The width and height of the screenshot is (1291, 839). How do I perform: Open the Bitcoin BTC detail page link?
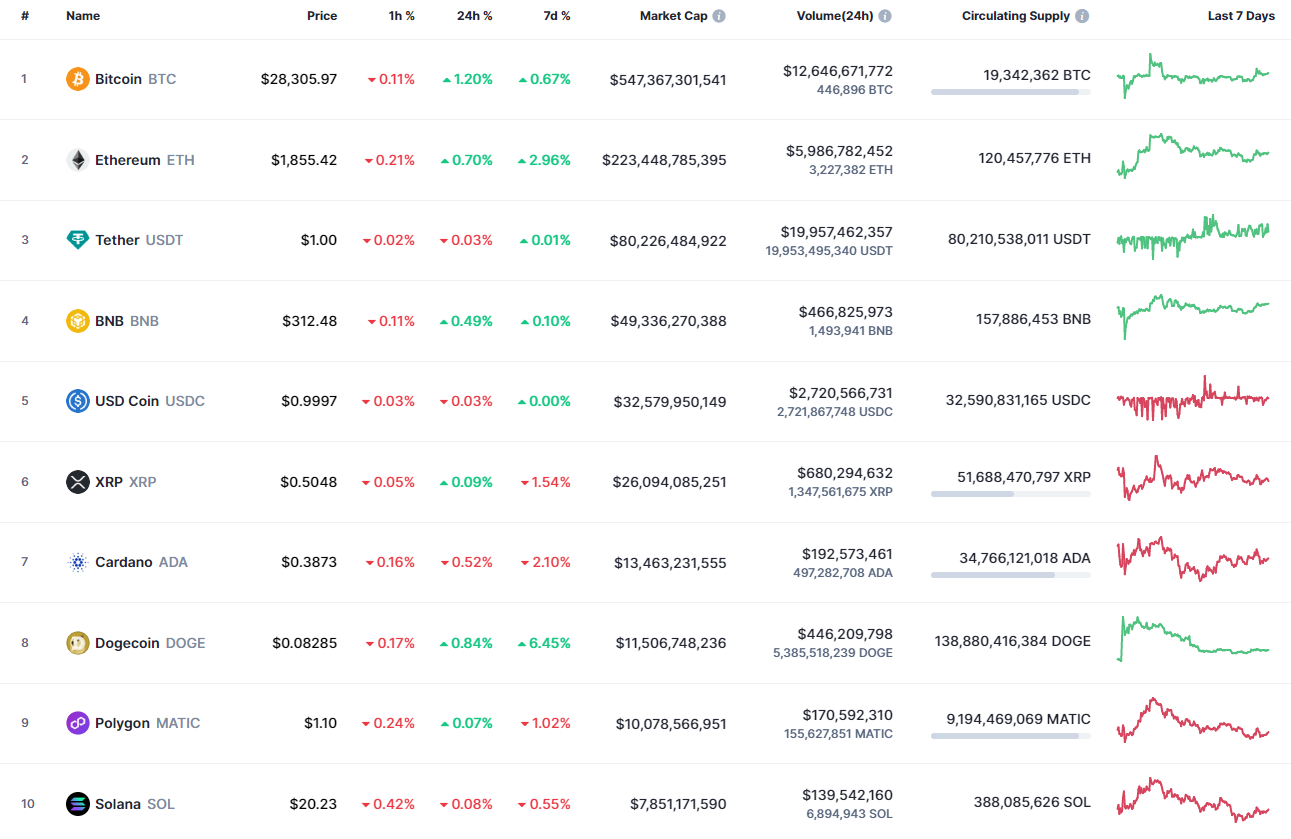point(119,78)
